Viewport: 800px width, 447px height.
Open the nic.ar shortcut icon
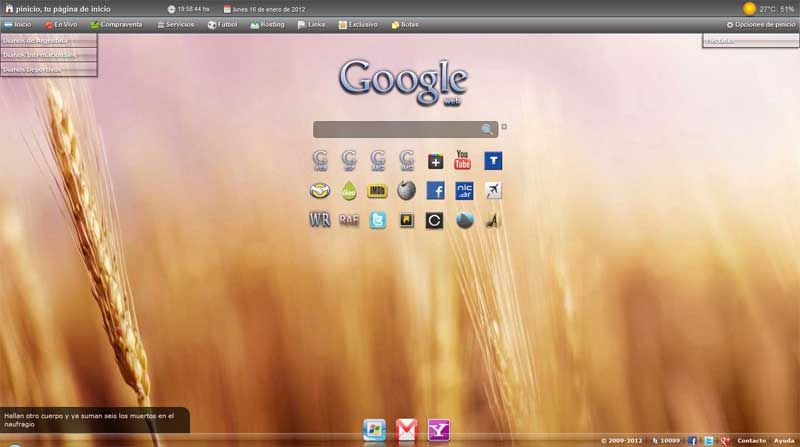tap(464, 191)
